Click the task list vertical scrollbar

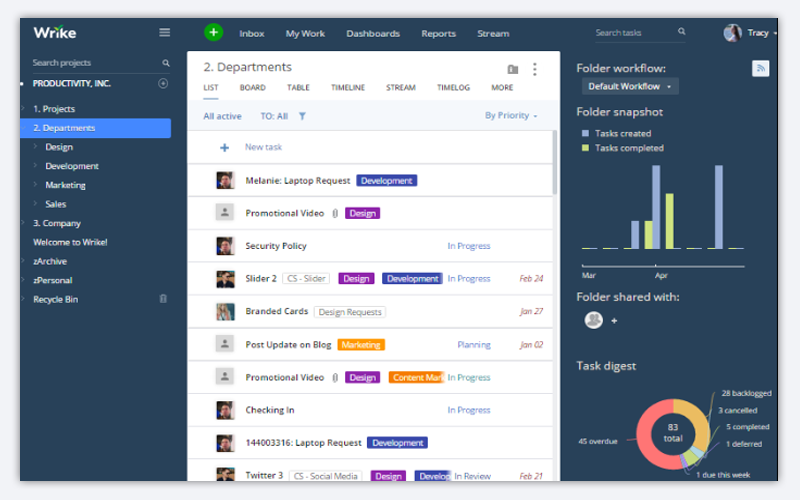pyautogui.click(x=554, y=162)
